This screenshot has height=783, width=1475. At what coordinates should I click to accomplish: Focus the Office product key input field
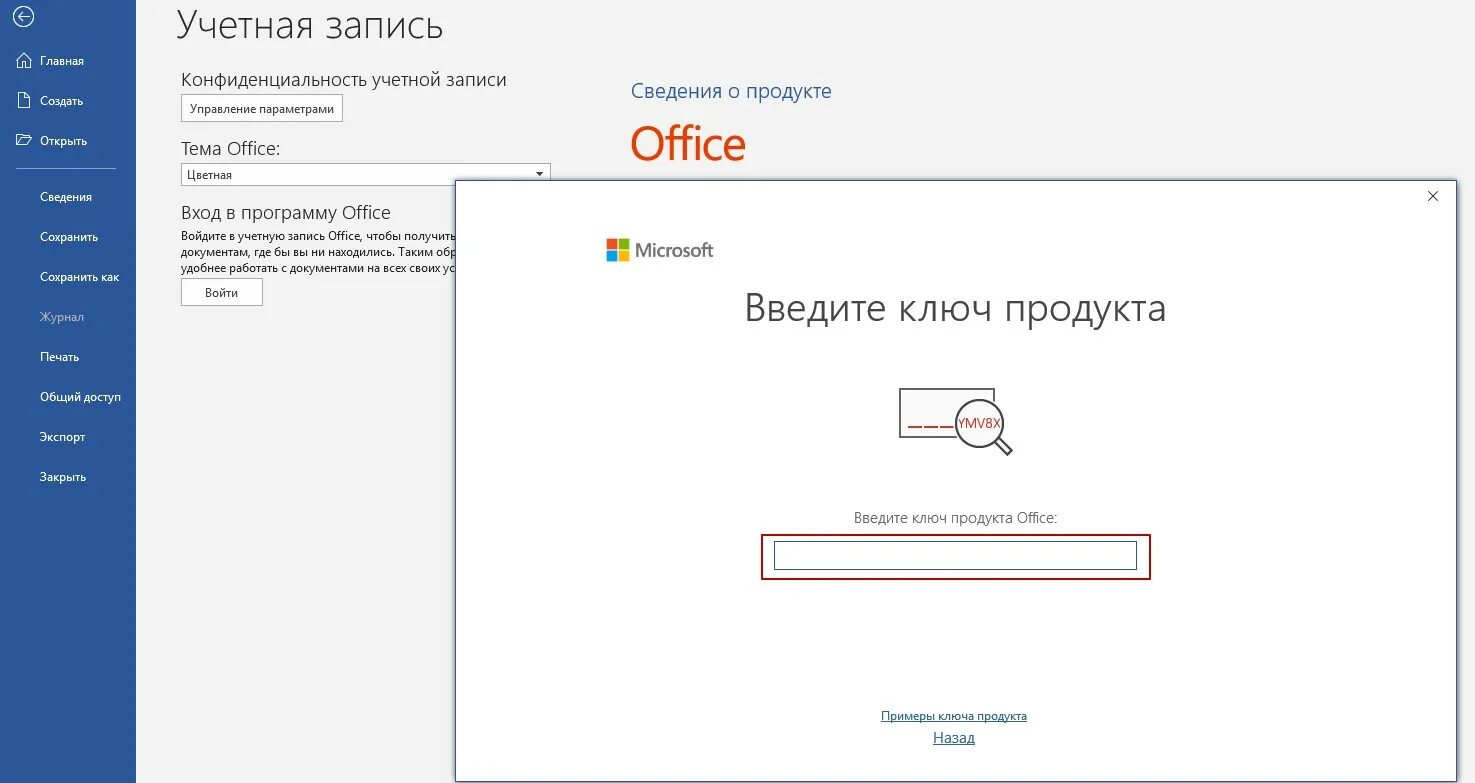pos(955,556)
